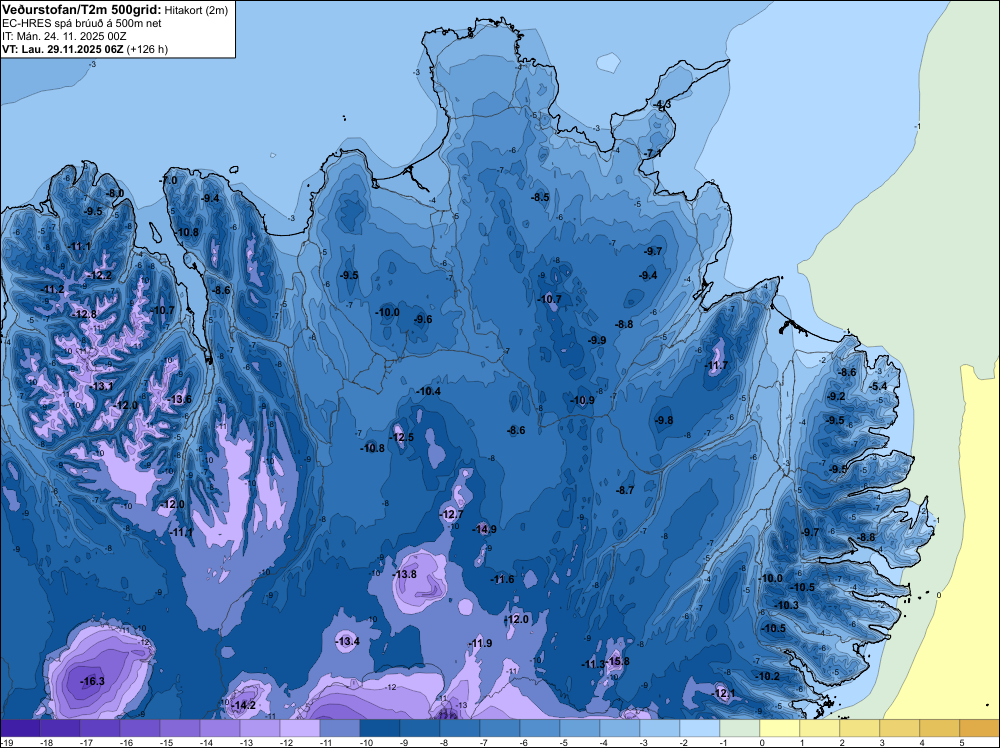1000x748 pixels.
Task: Click the -12.1 temperature value
Action: 724,693
